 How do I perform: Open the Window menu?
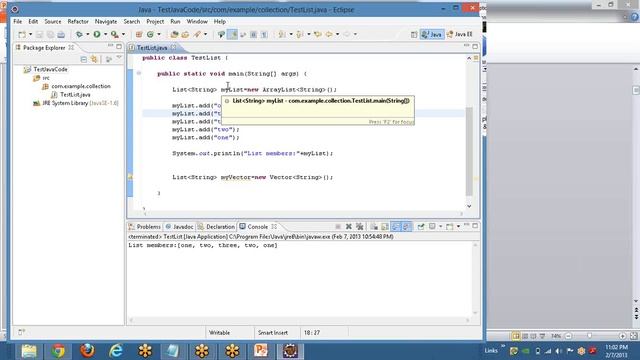coord(197,22)
